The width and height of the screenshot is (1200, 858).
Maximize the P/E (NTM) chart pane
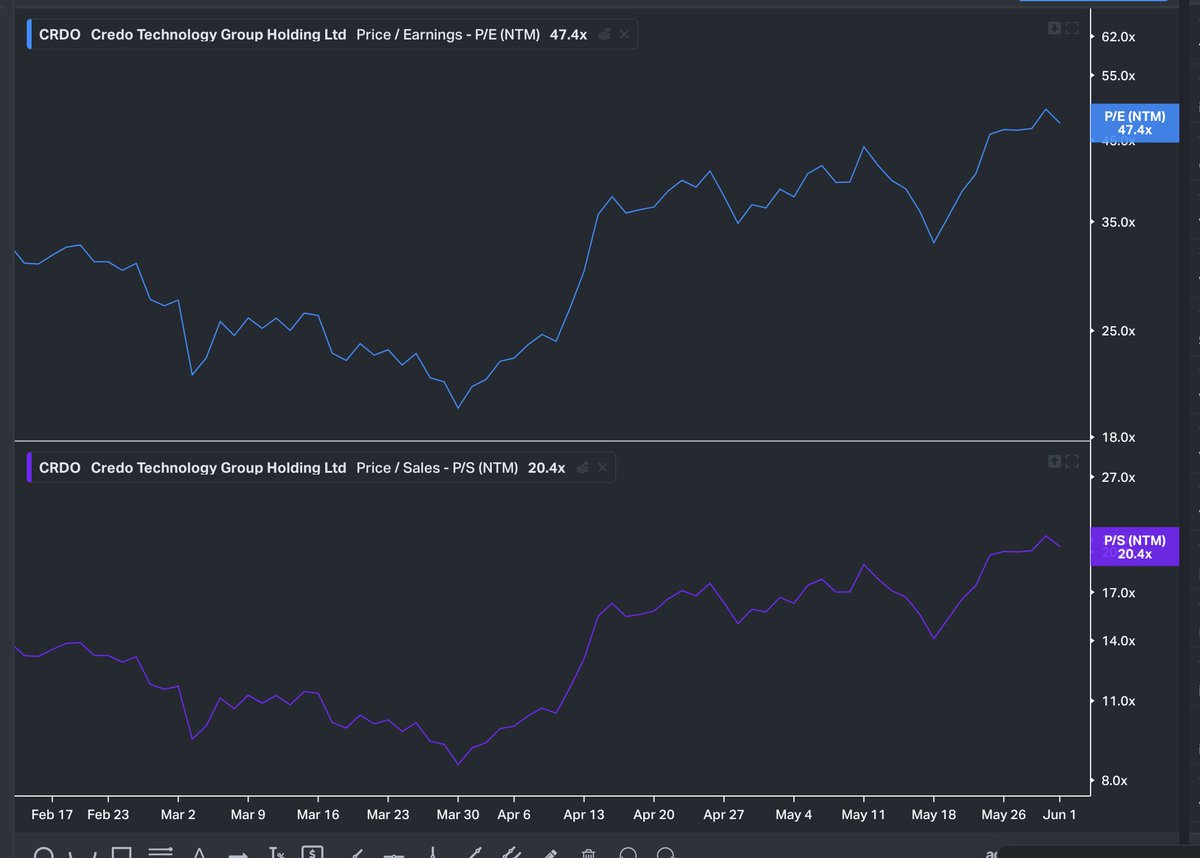pyautogui.click(x=1072, y=28)
